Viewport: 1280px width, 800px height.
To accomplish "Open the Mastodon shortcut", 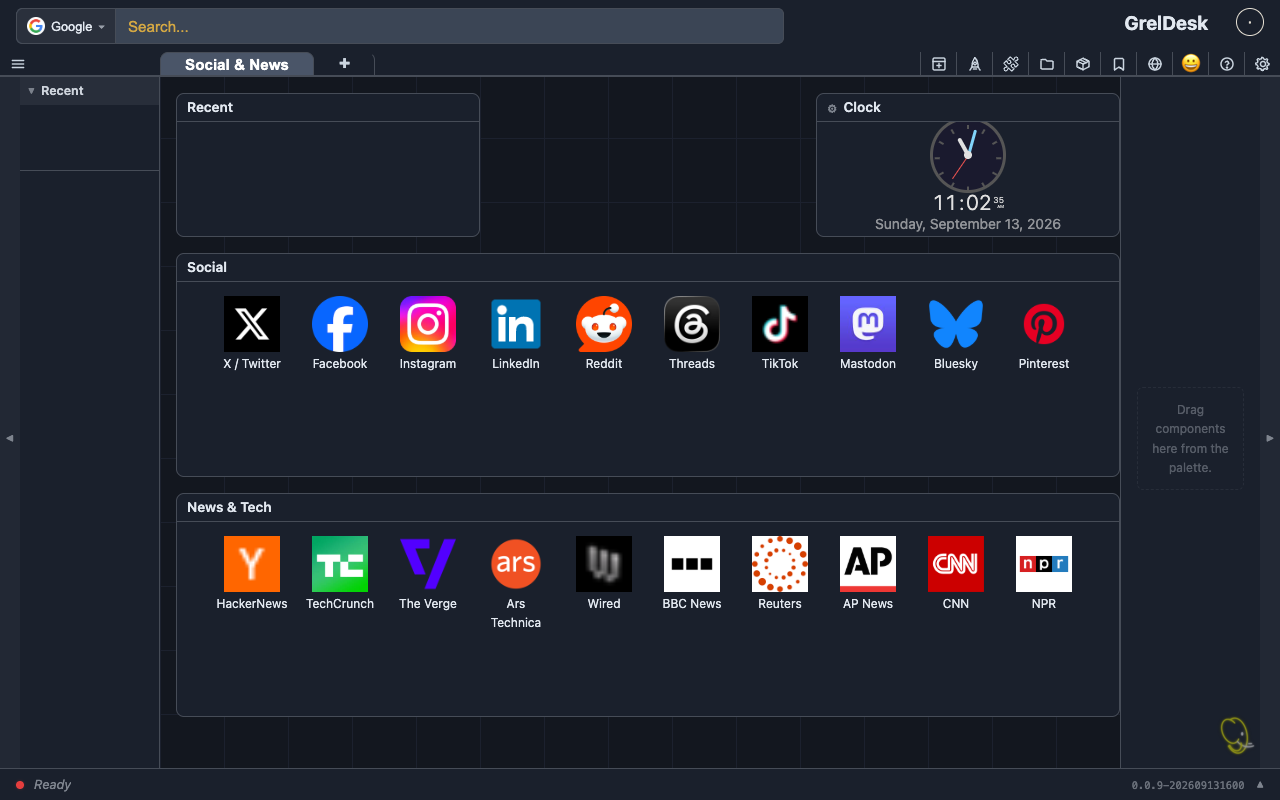I will pos(868,334).
